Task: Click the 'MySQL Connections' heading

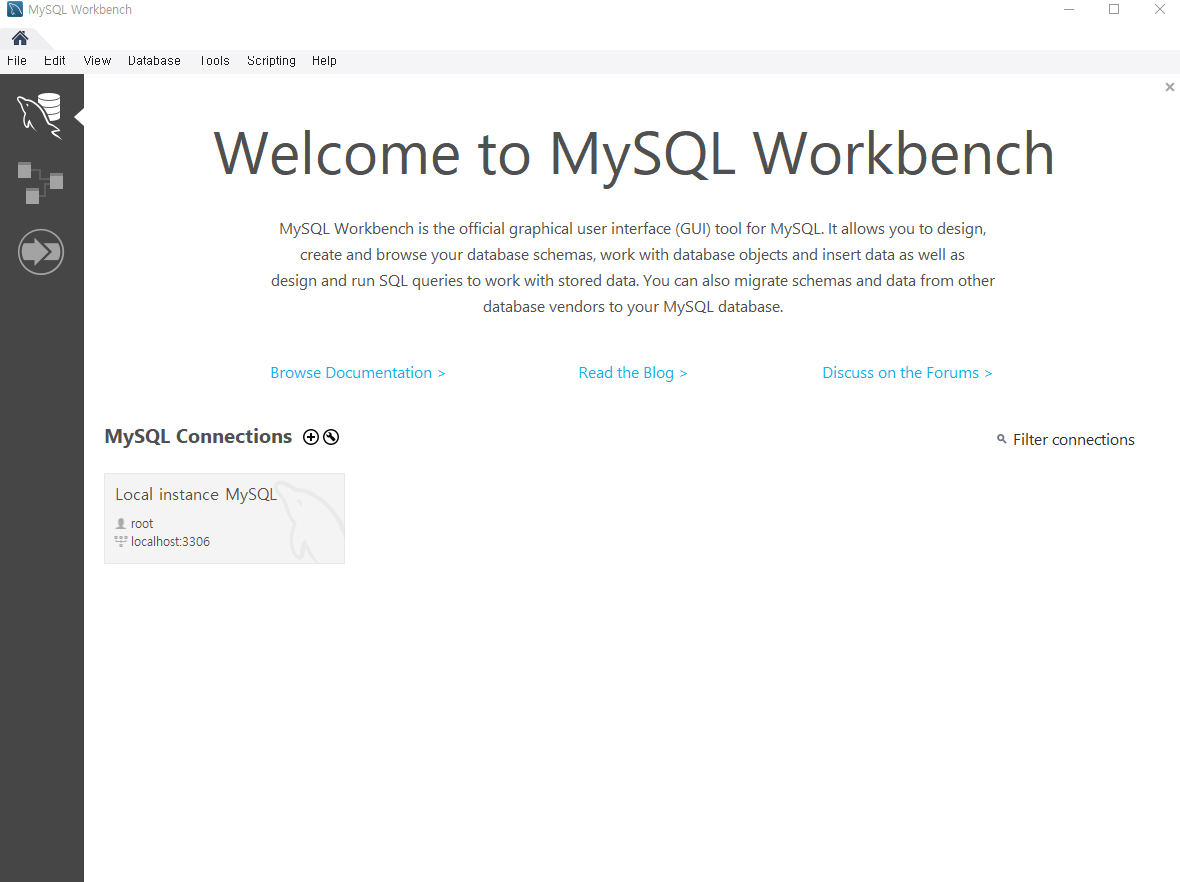Action: pos(198,437)
